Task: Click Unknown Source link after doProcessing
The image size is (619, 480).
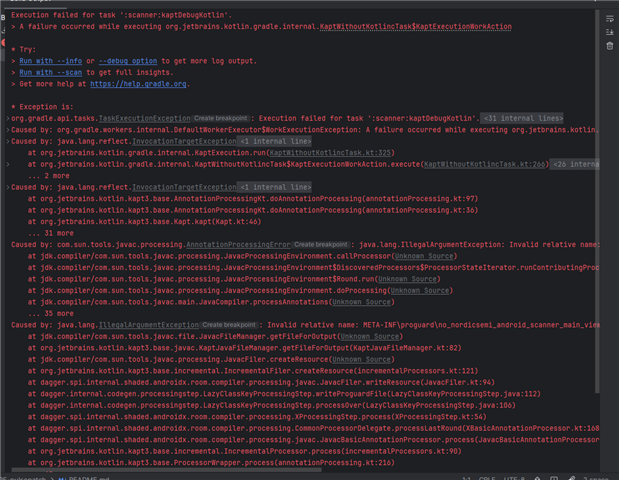Action: click(x=420, y=290)
